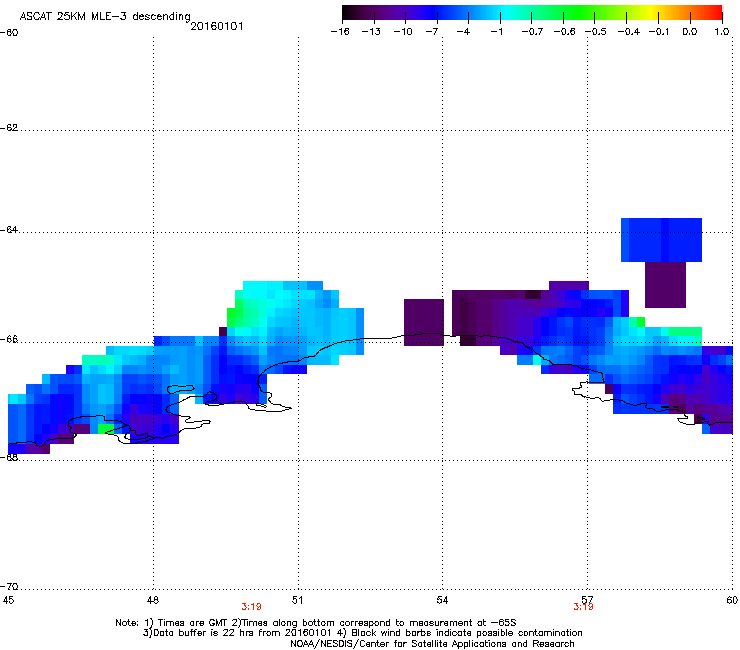Click the colorbar label -0.4
Viewport: 740px width, 650px height.
pyautogui.click(x=629, y=32)
